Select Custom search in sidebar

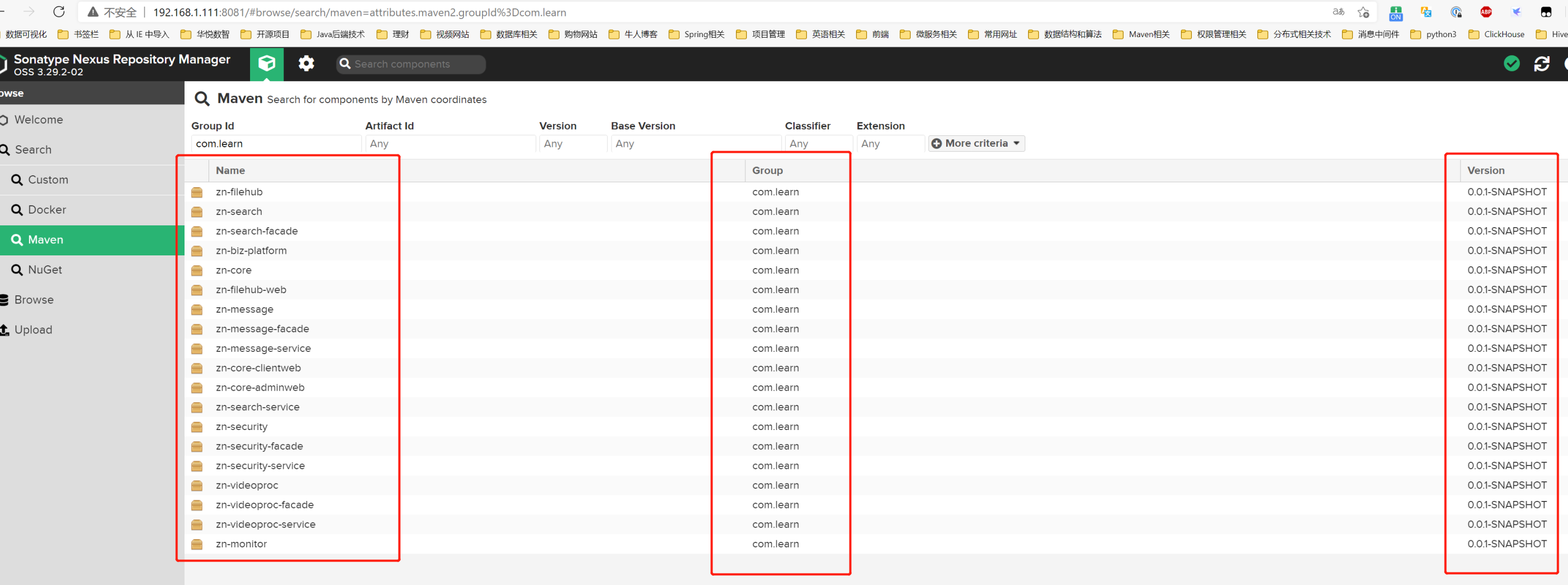tap(92, 180)
